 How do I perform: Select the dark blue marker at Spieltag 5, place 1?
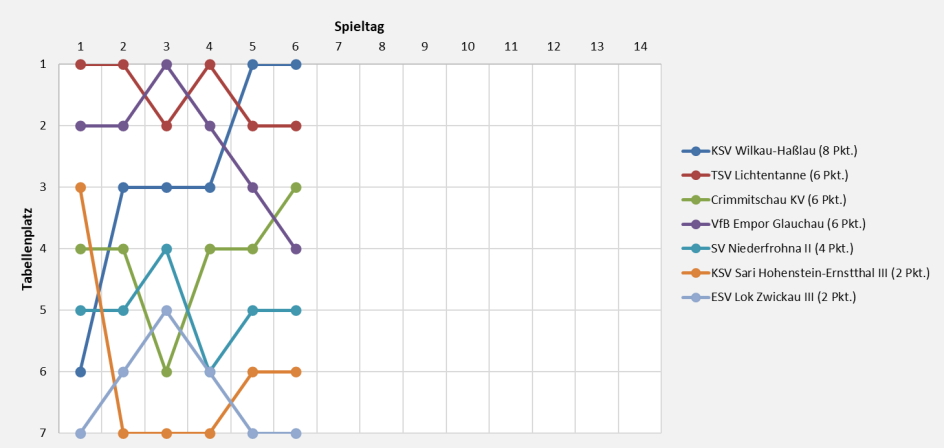[x=252, y=65]
